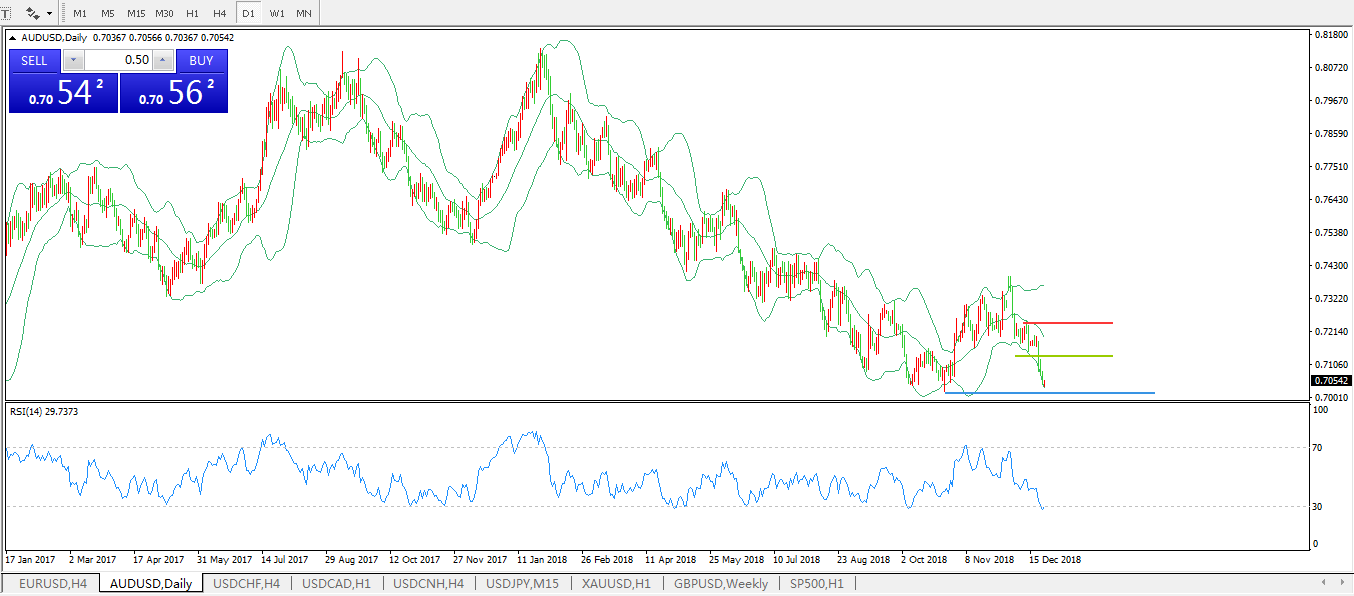Viewport: 1354px width, 596px height.
Task: Switch to the GBPUSD,Weekly chart tab
Action: (x=721, y=583)
